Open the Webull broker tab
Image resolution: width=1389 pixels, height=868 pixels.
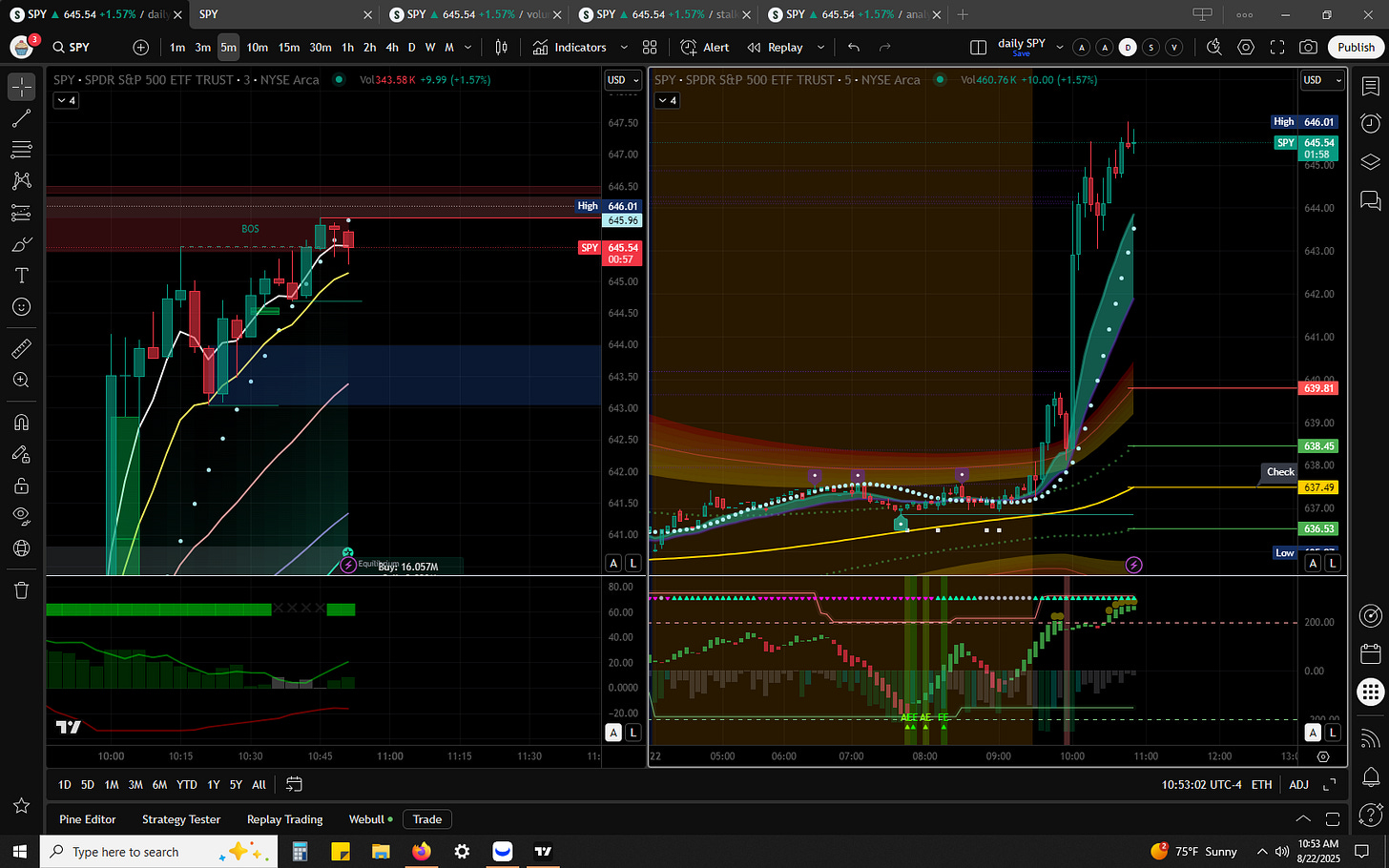coord(370,819)
